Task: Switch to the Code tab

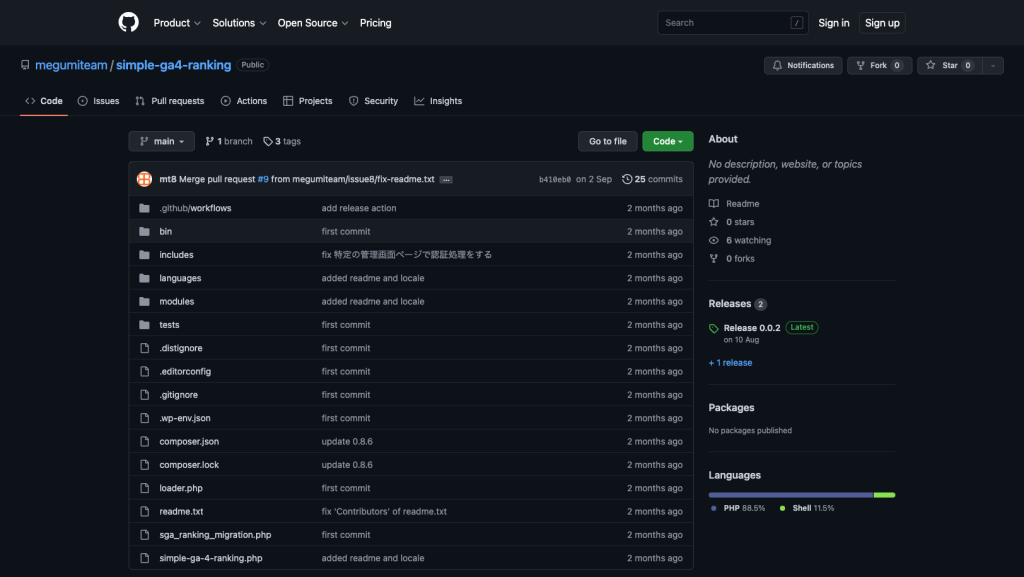Action: pos(44,101)
